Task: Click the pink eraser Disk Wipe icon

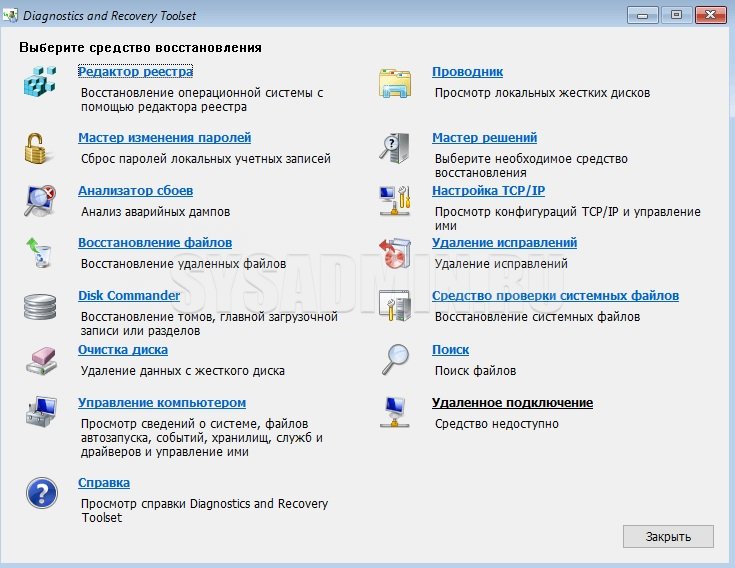Action: [39, 359]
